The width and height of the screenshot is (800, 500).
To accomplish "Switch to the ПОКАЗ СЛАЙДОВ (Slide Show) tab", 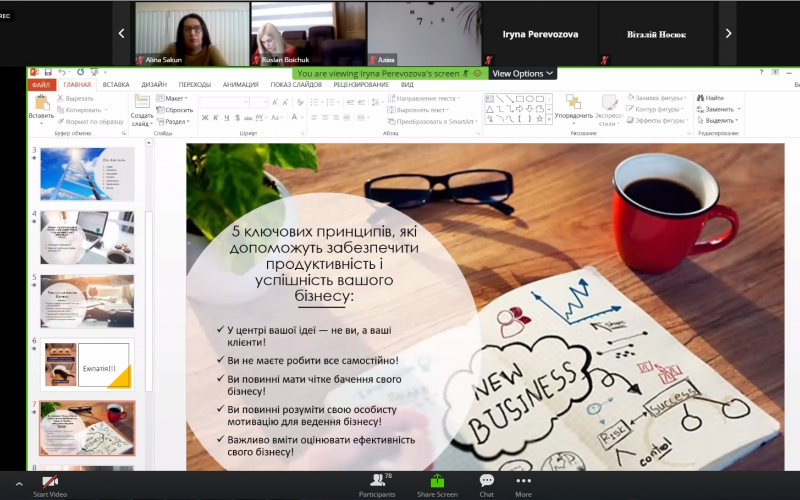I will (x=296, y=85).
